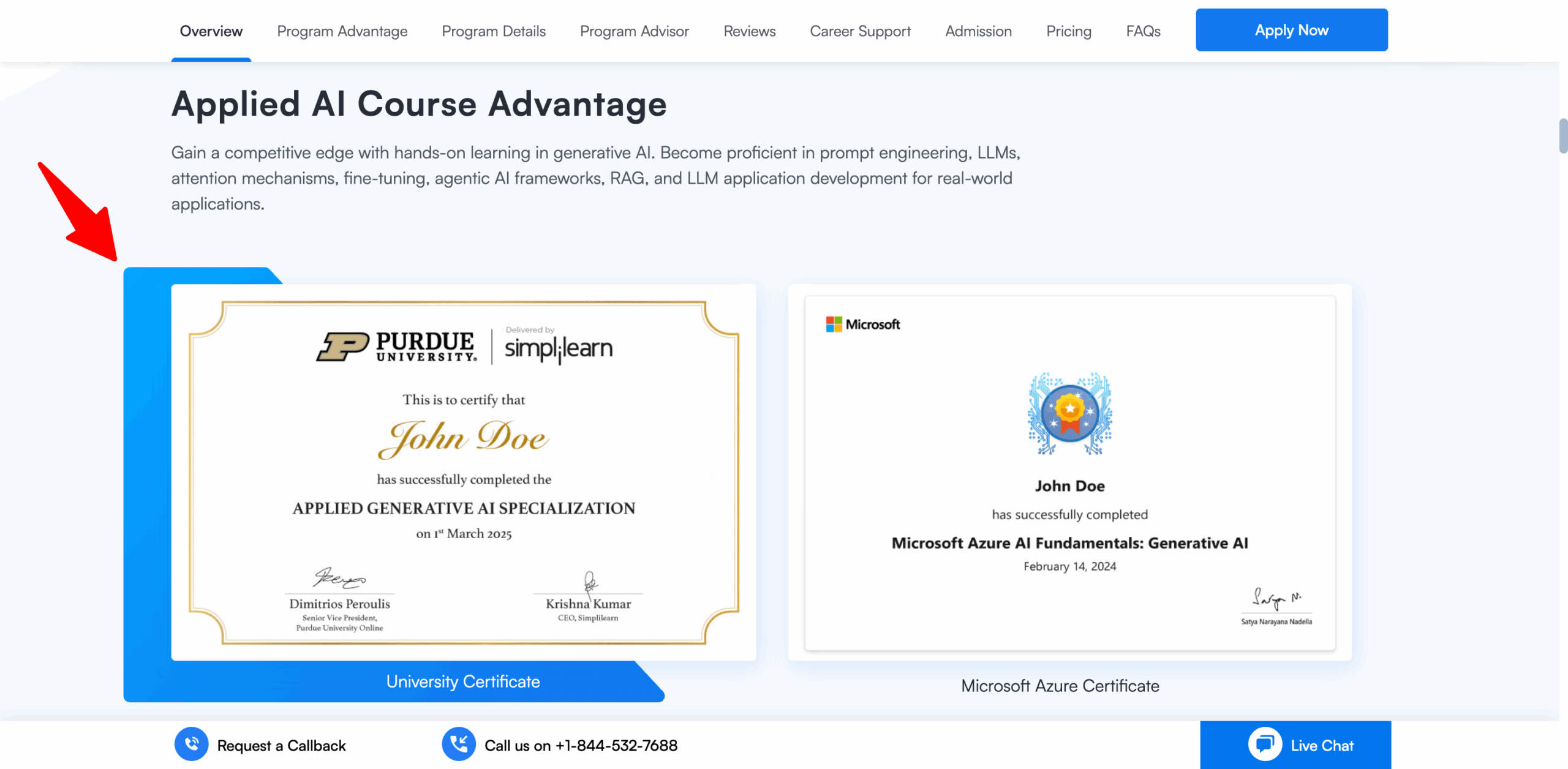Open the Admission tab
The height and width of the screenshot is (769, 1568).
tap(978, 31)
